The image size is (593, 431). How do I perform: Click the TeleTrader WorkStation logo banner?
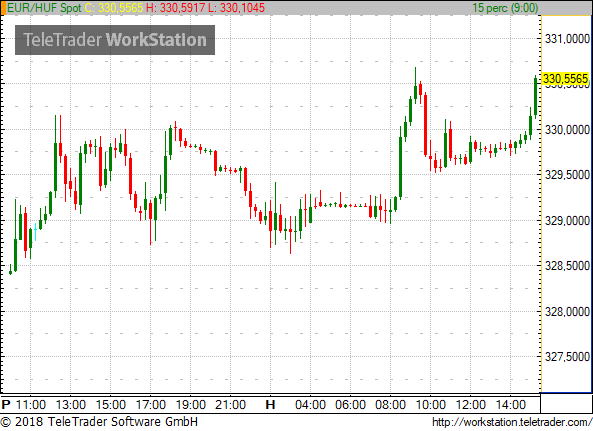pos(115,40)
